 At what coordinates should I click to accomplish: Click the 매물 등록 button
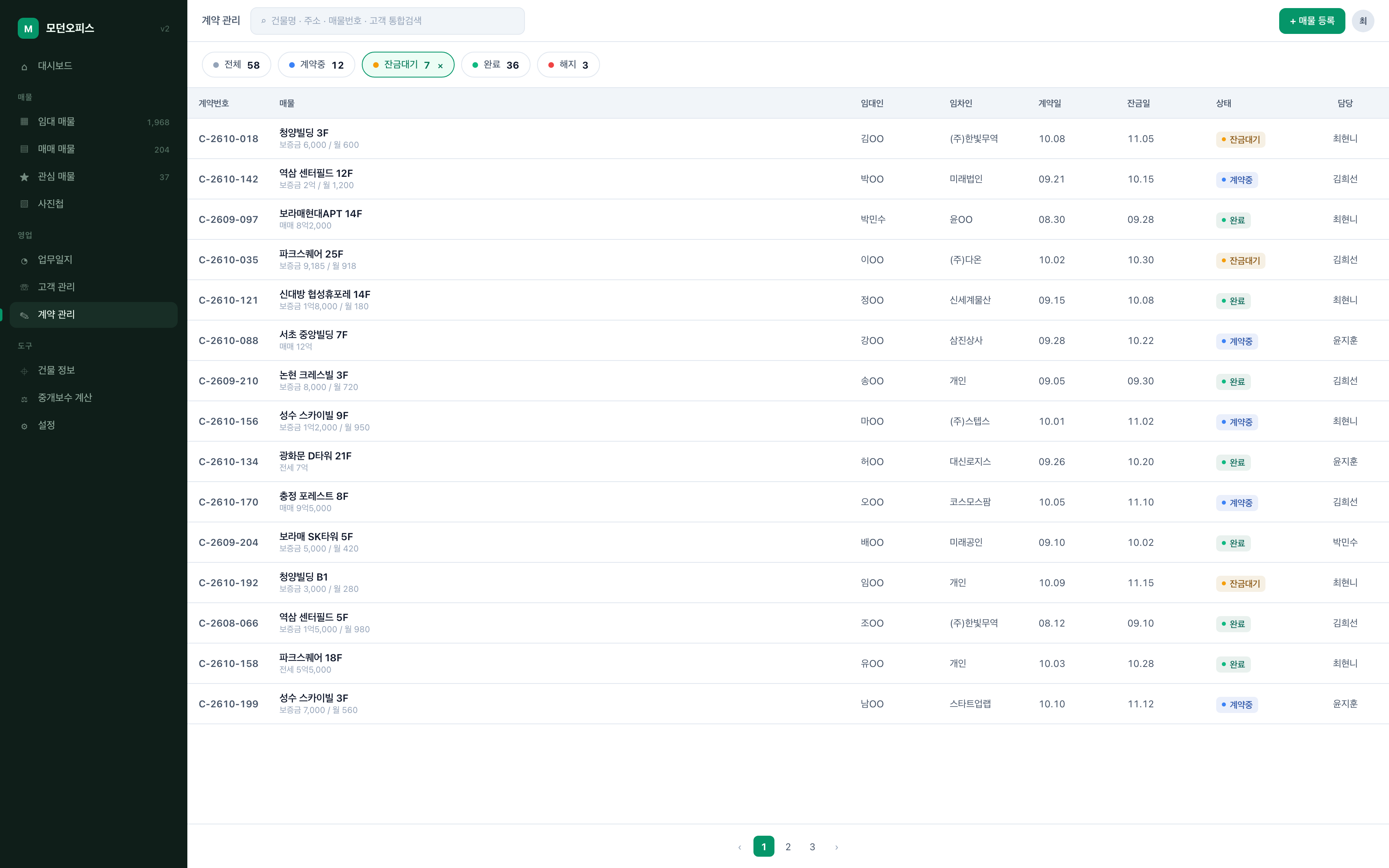coord(1311,21)
